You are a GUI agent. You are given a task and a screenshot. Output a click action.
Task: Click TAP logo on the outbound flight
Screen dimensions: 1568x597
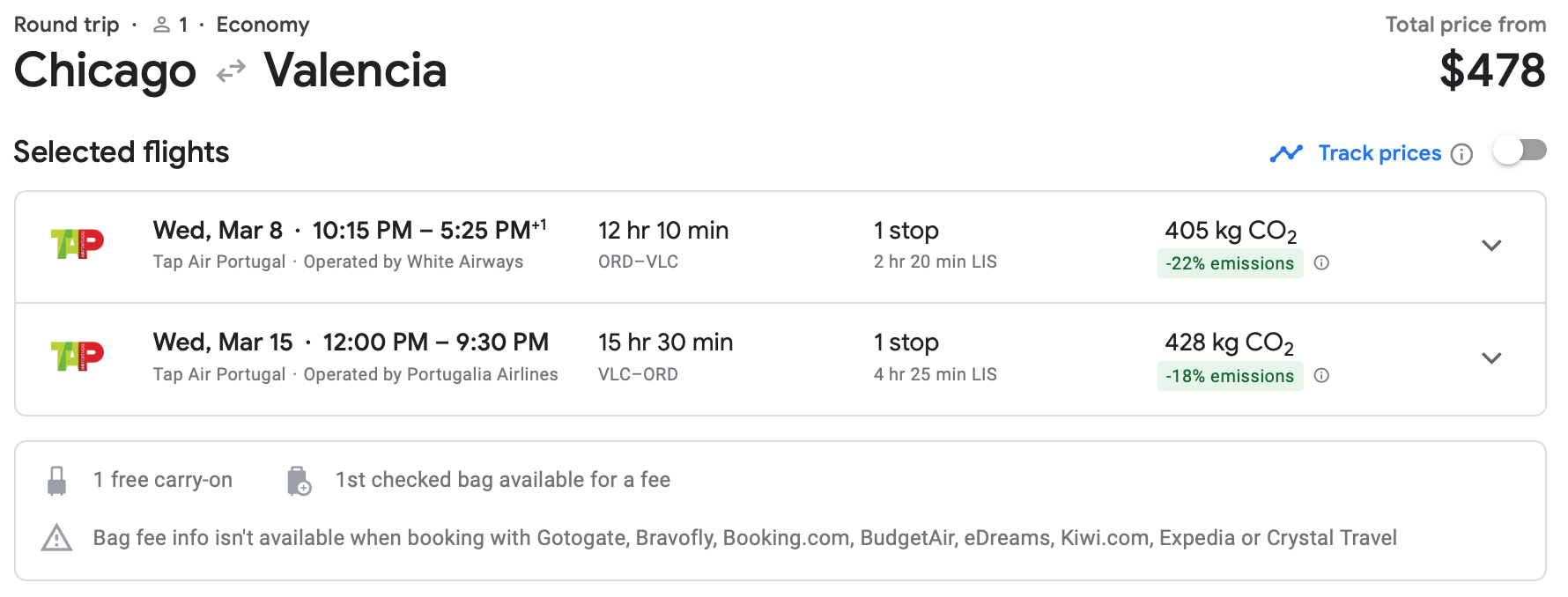tap(78, 244)
